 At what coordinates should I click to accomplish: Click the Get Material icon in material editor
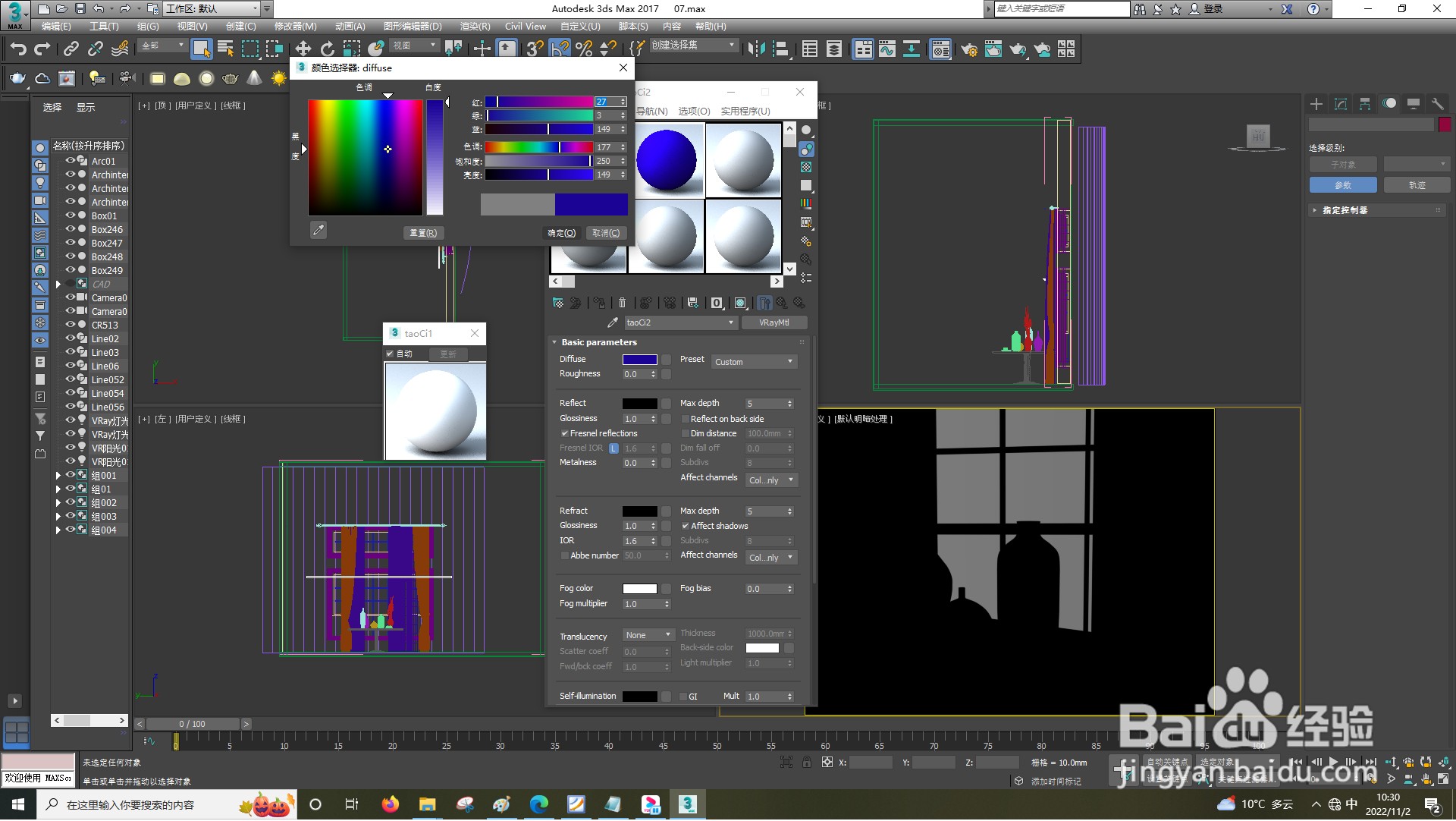558,303
